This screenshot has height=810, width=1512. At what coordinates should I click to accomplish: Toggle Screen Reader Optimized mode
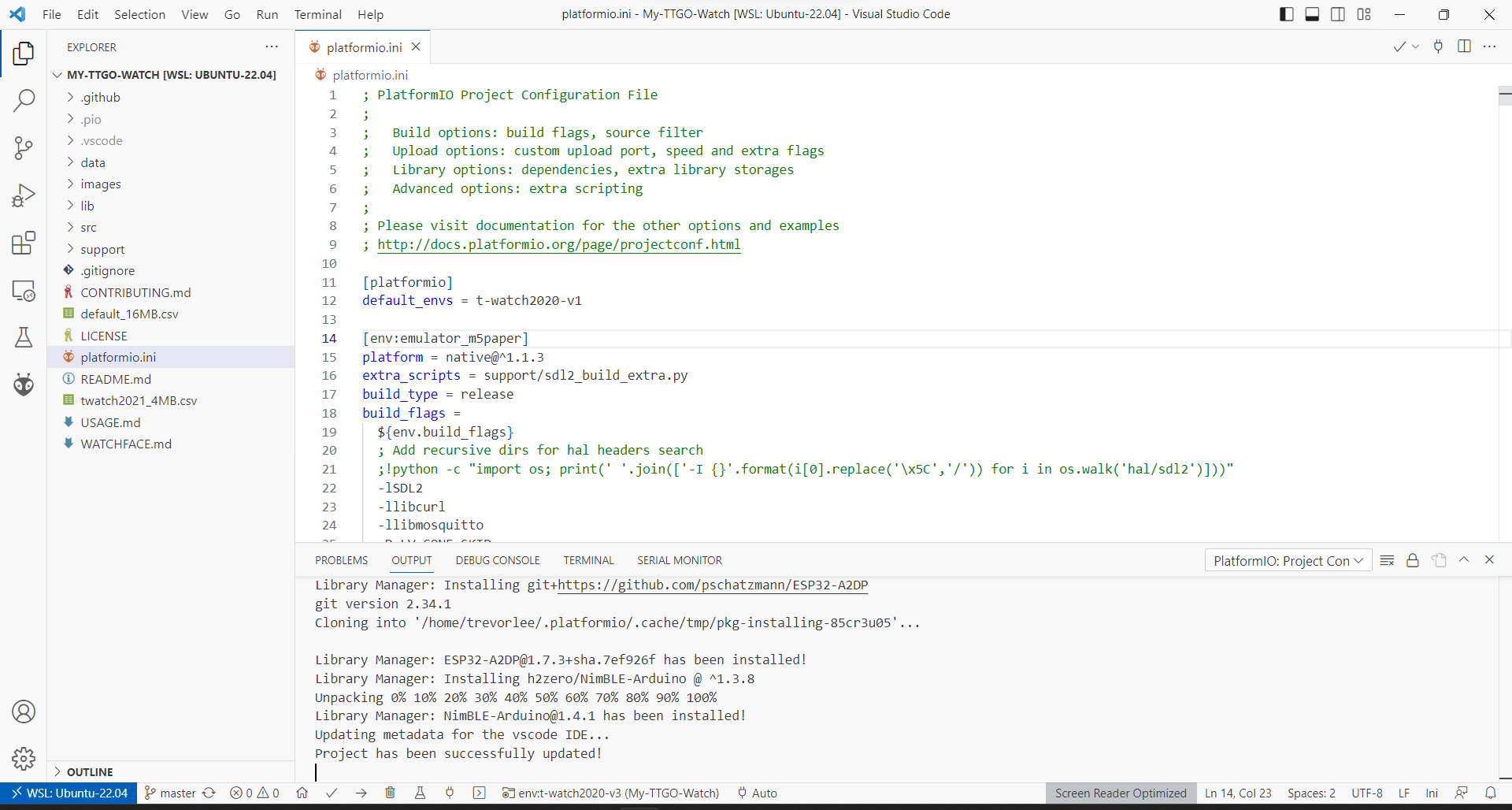[1121, 793]
